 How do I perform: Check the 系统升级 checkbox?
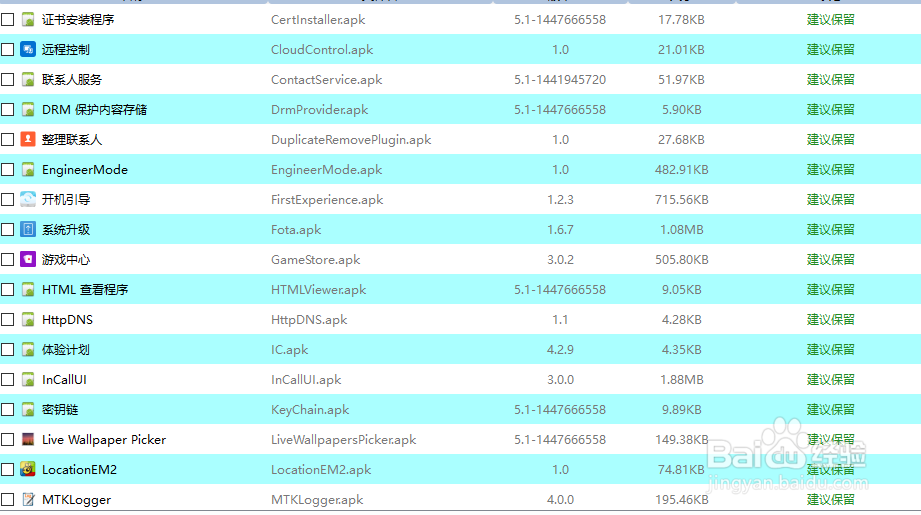[x=8, y=230]
